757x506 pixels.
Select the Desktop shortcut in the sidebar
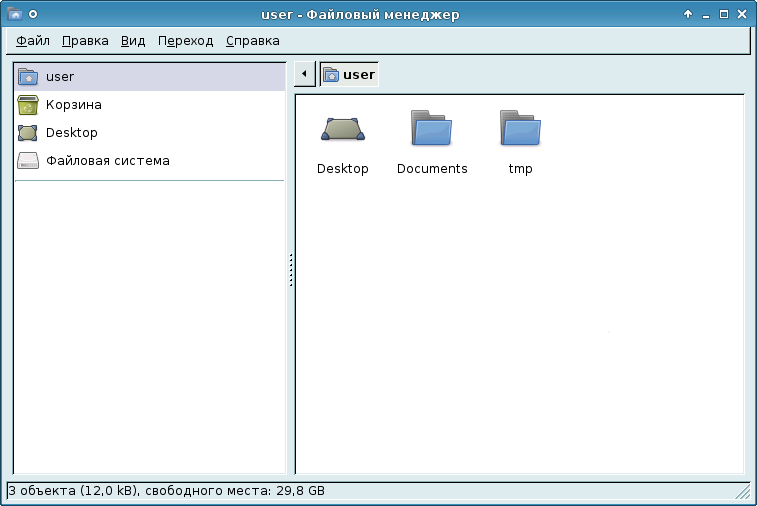point(71,132)
